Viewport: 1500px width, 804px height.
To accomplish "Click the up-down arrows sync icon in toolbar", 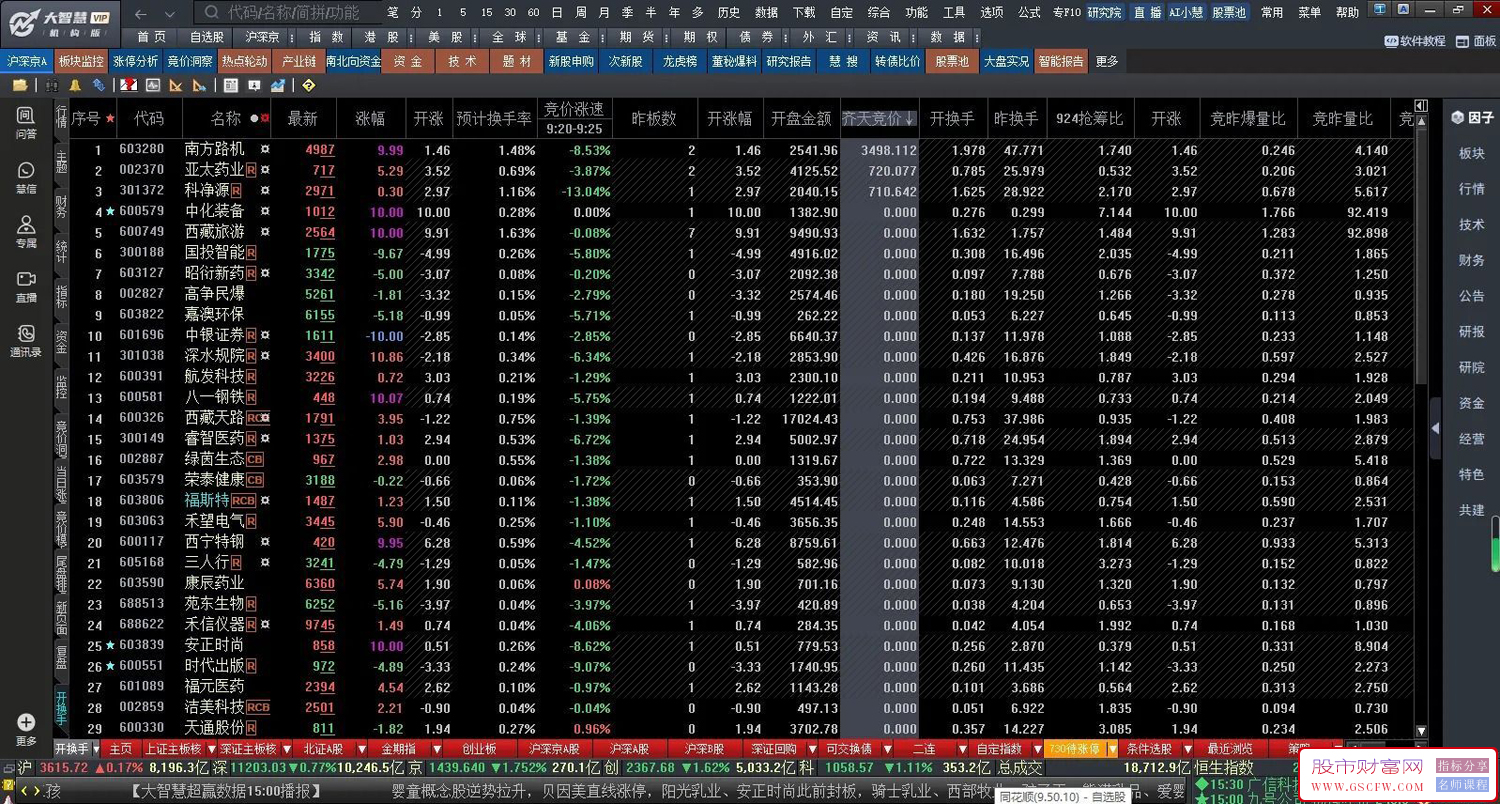I will click(98, 86).
